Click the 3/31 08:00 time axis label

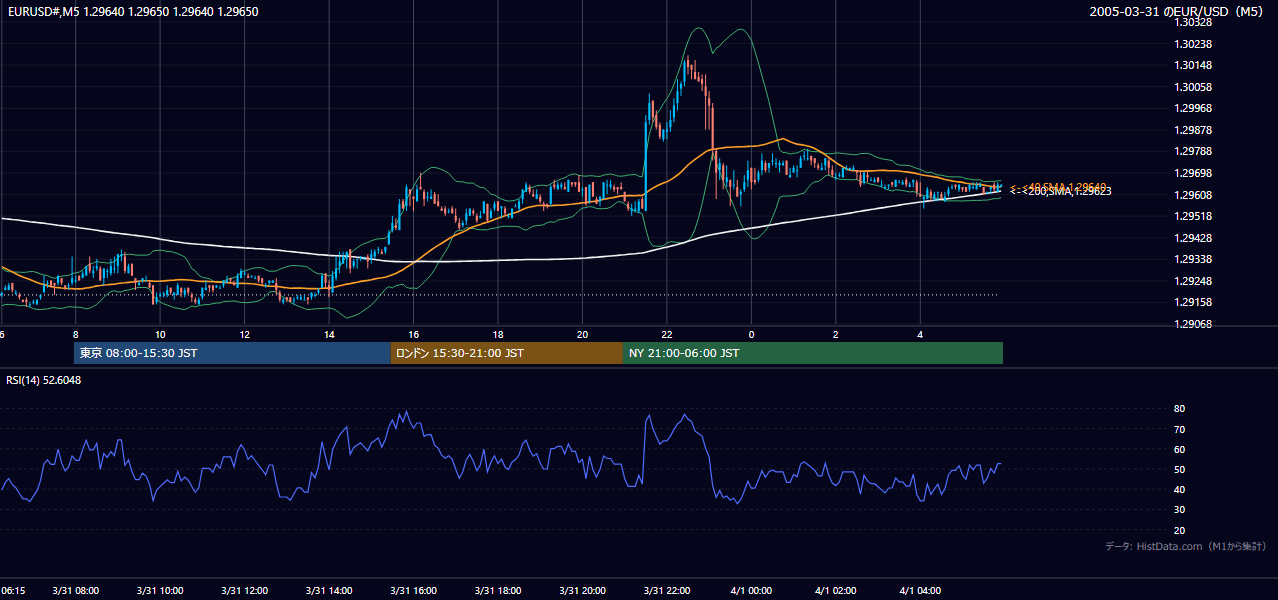click(x=75, y=591)
